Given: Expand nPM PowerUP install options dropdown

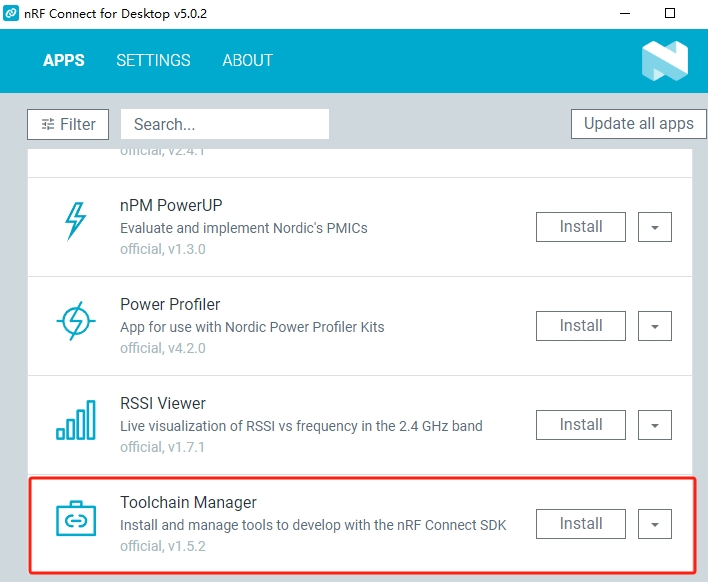Looking at the screenshot, I should (x=655, y=227).
